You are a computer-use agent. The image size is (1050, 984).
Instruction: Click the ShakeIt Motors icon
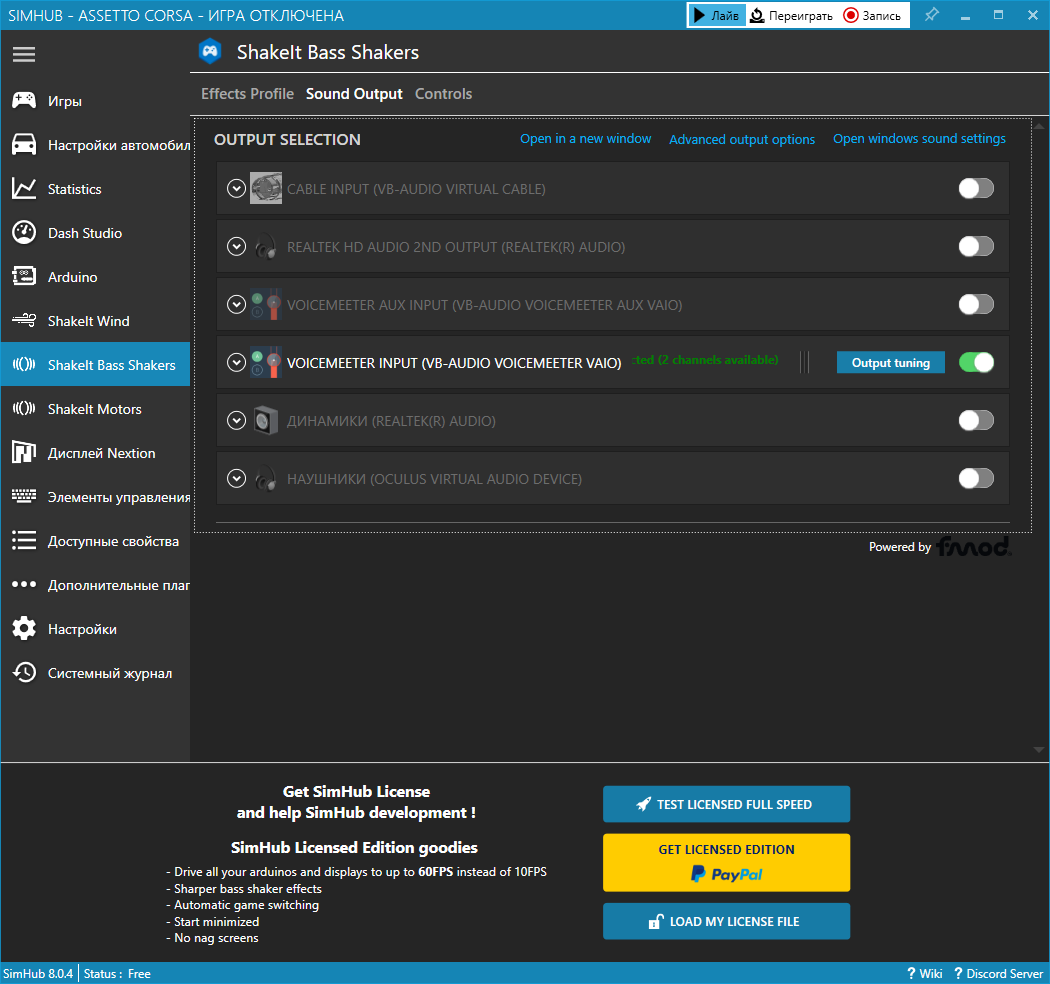click(x=24, y=409)
